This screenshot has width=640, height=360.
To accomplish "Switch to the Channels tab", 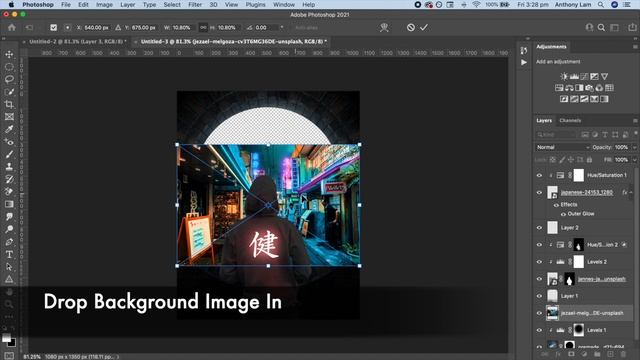I will pyautogui.click(x=570, y=120).
